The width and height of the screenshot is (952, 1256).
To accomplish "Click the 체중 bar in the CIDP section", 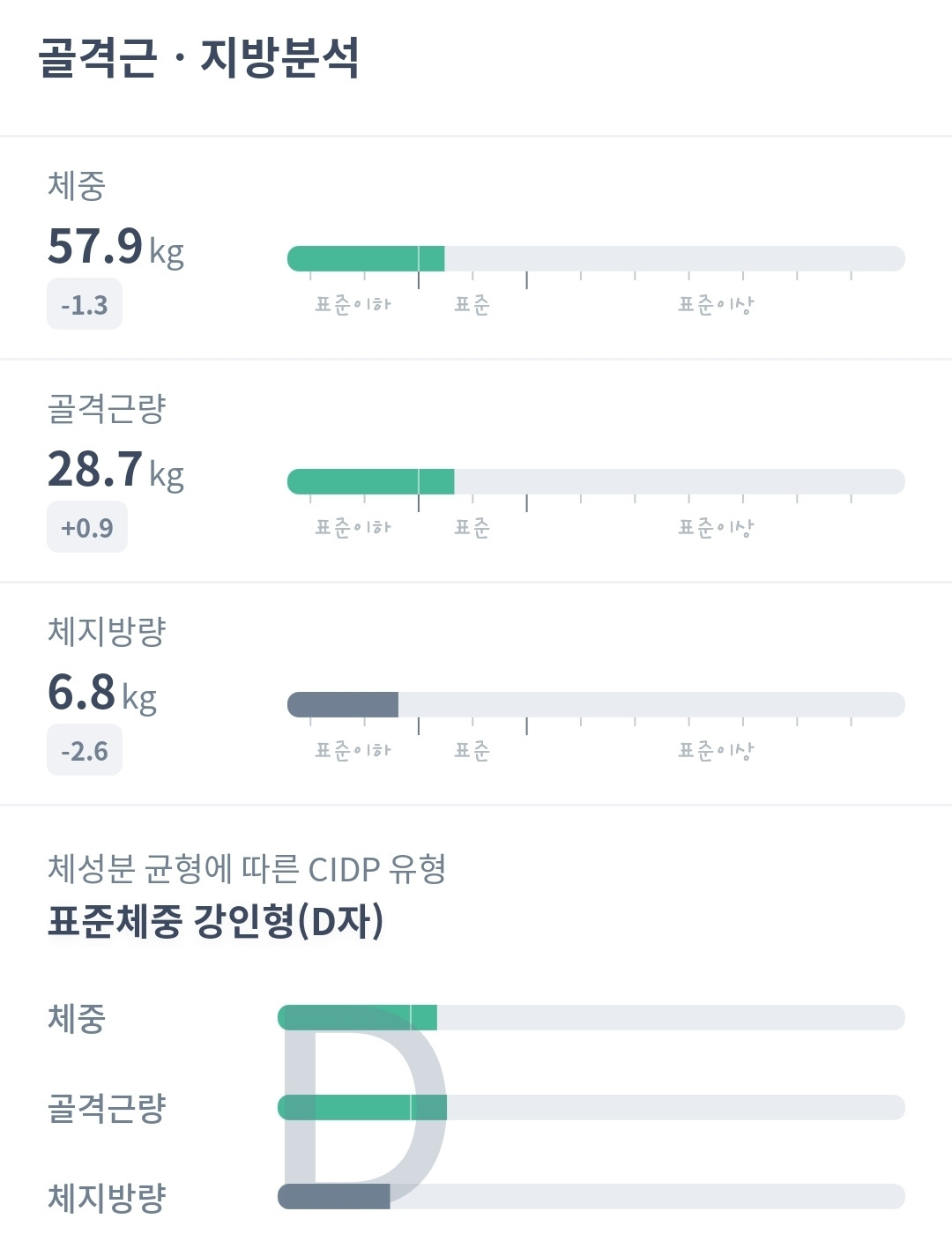I will (357, 1017).
